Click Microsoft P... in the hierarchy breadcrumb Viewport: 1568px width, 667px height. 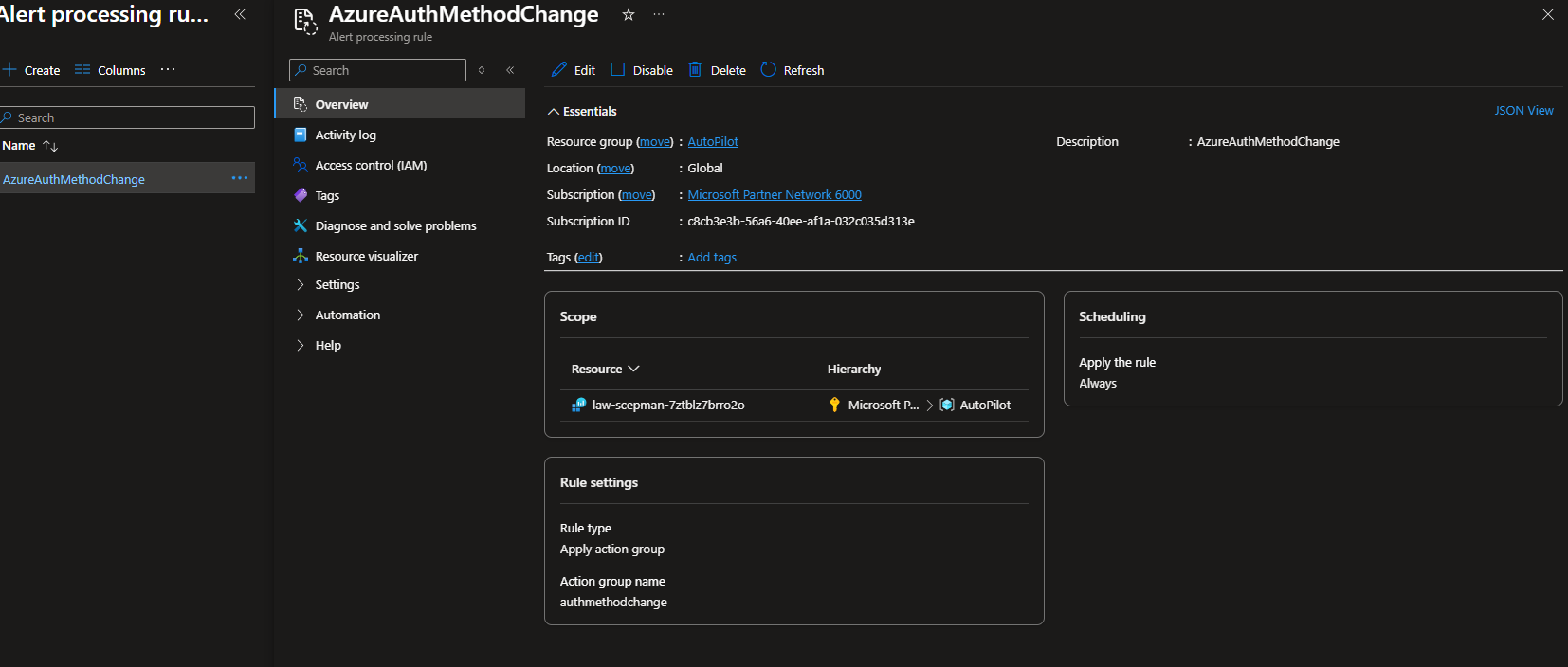(x=884, y=405)
